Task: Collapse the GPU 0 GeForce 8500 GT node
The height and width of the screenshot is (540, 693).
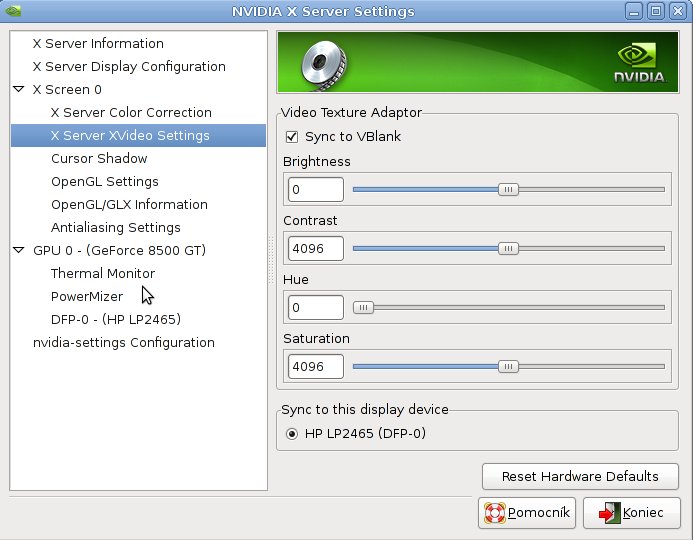Action: pos(19,250)
